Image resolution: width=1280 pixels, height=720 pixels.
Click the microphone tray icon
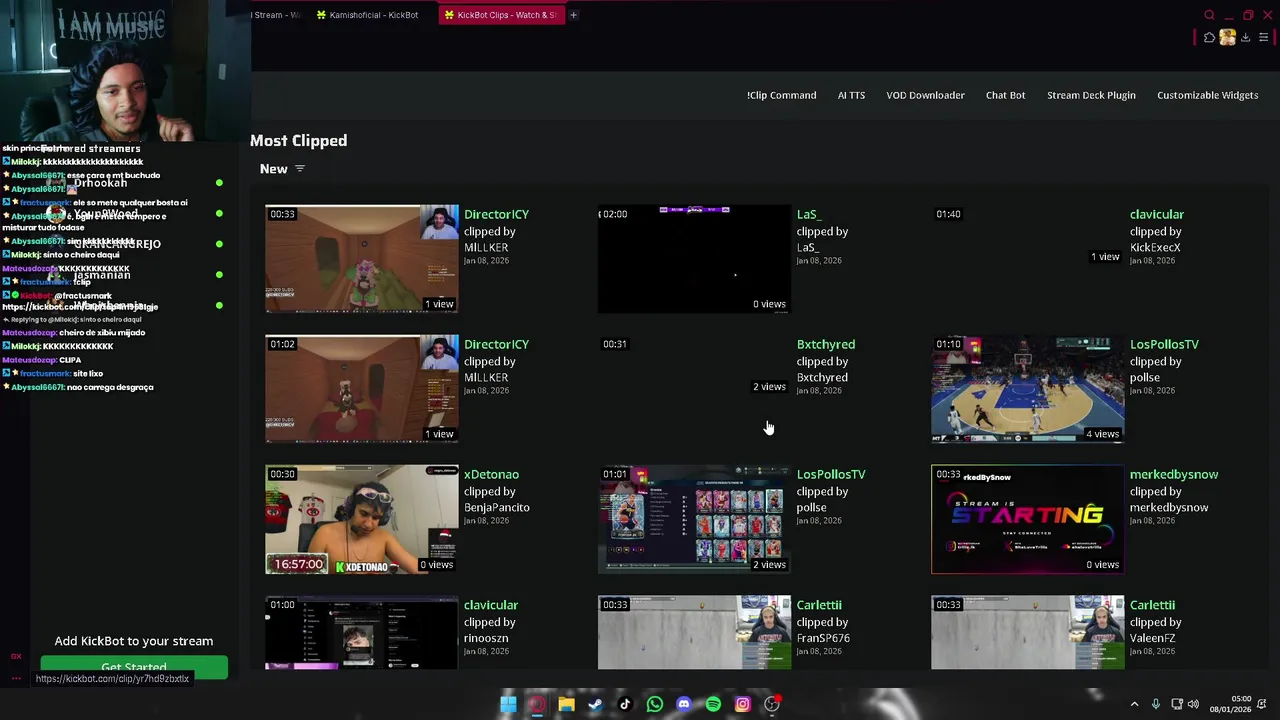click(1155, 704)
